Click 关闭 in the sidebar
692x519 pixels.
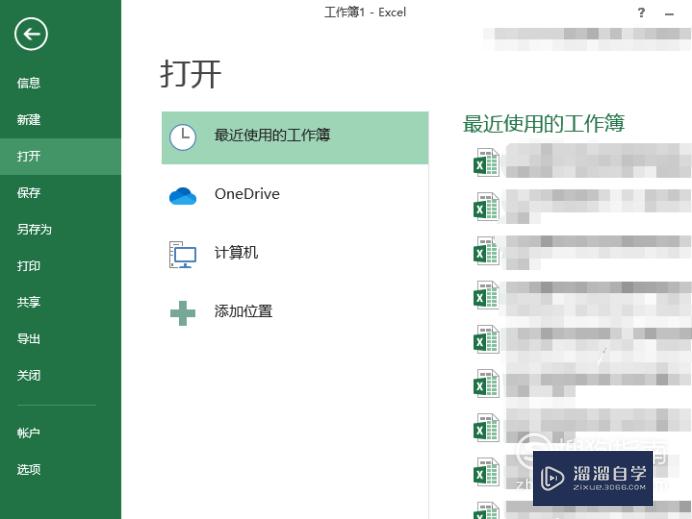pos(29,376)
